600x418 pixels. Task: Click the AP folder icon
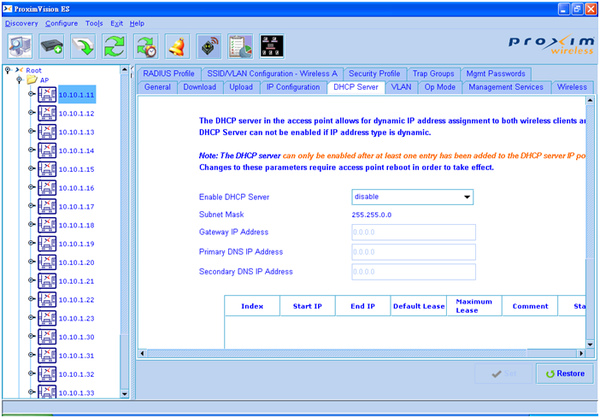pos(32,80)
